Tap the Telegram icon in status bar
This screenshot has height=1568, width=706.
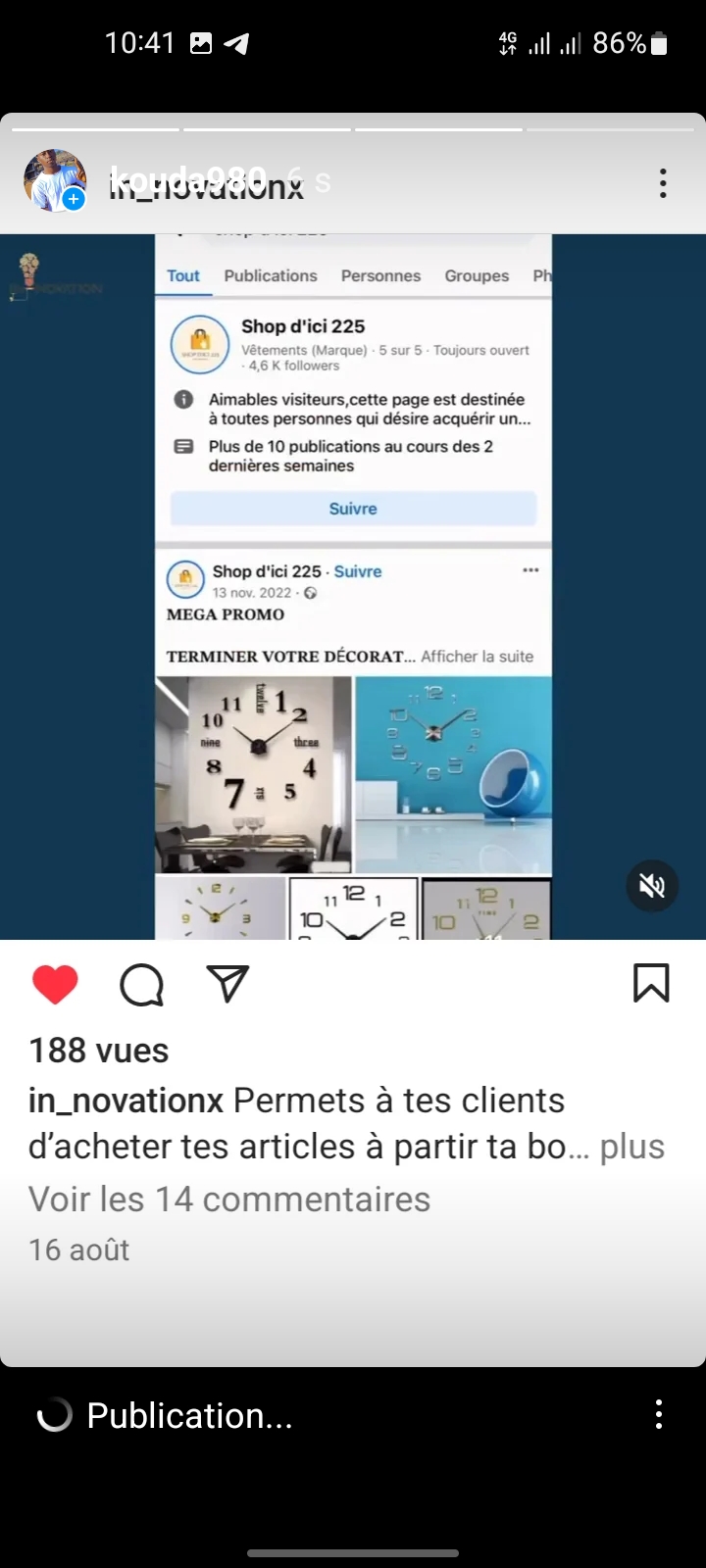[236, 43]
